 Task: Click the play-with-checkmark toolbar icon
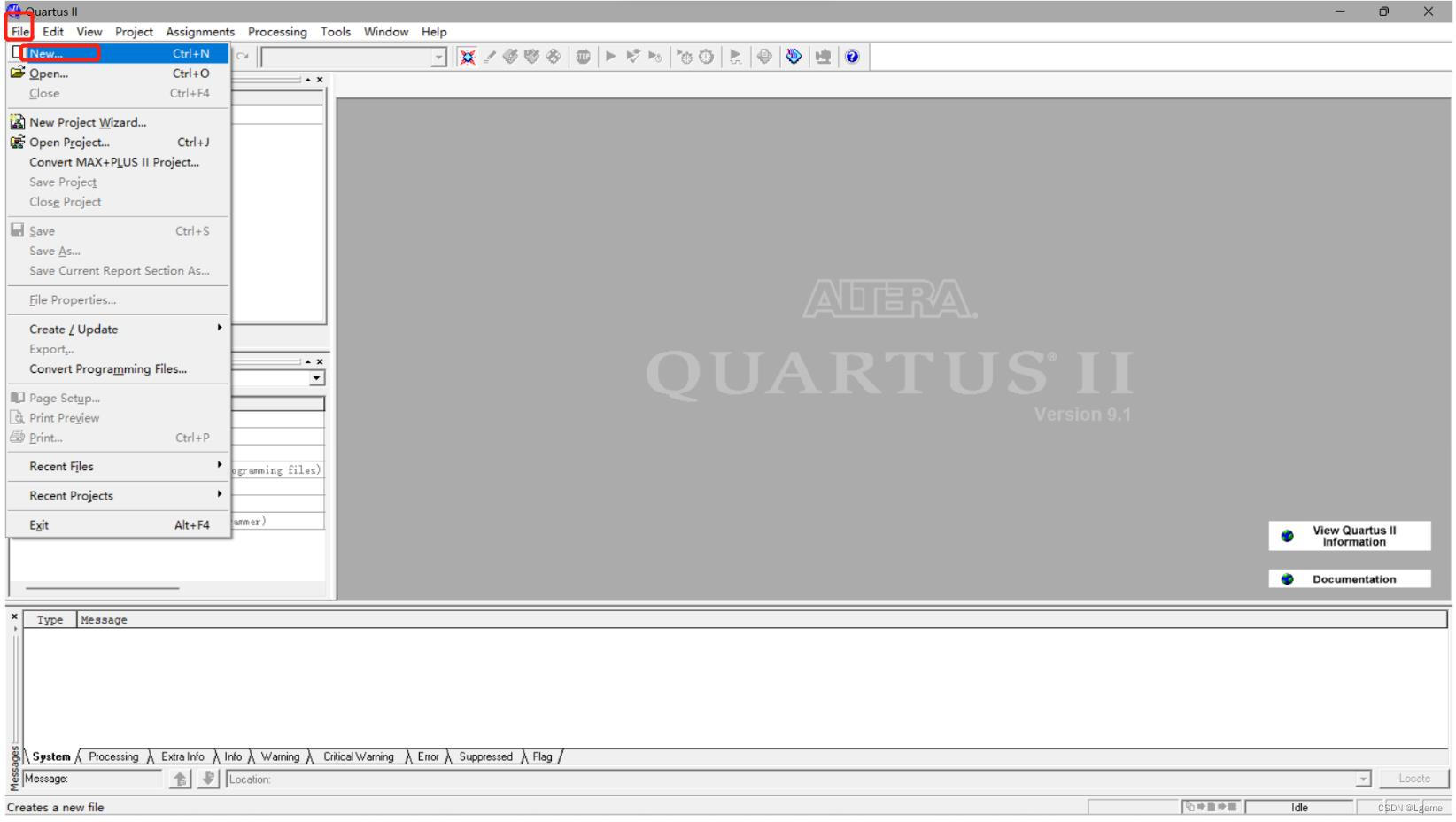pos(633,57)
